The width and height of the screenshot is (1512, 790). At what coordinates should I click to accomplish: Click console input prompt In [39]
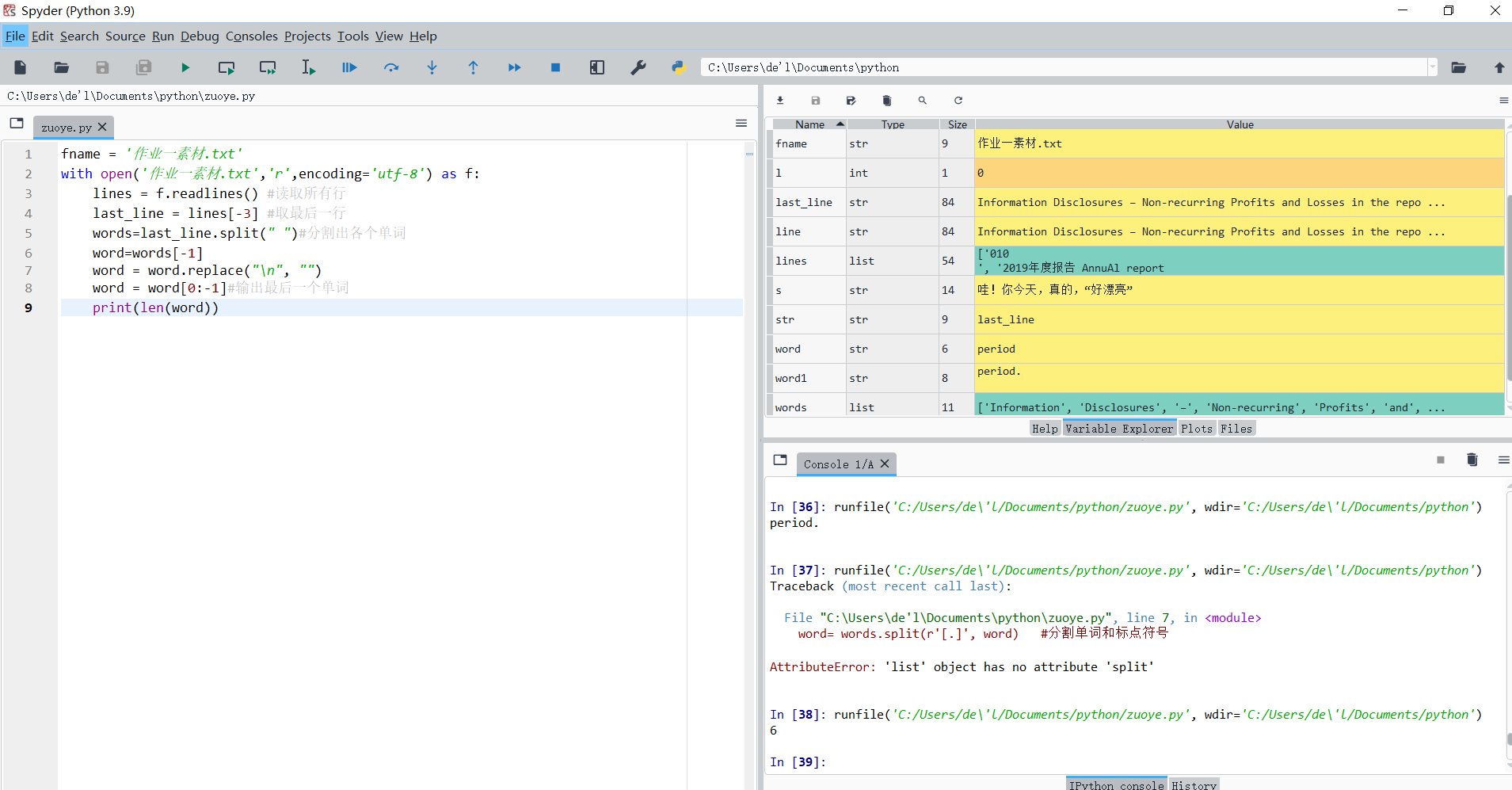click(x=798, y=762)
